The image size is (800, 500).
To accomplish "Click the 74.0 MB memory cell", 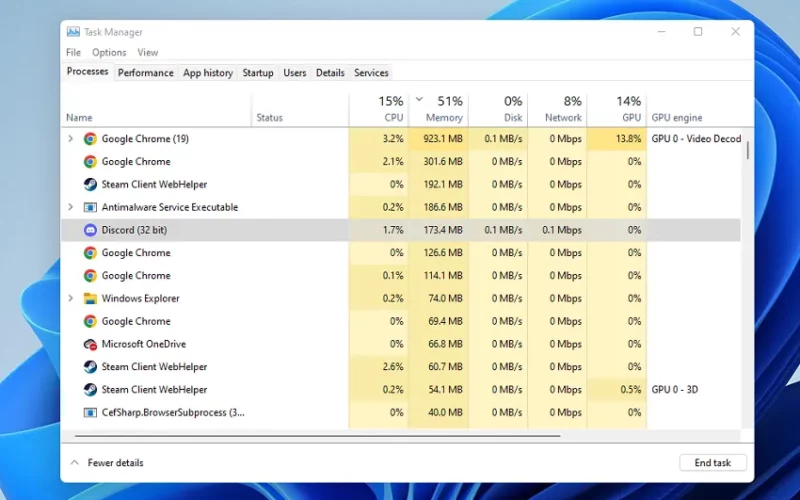I will point(439,298).
